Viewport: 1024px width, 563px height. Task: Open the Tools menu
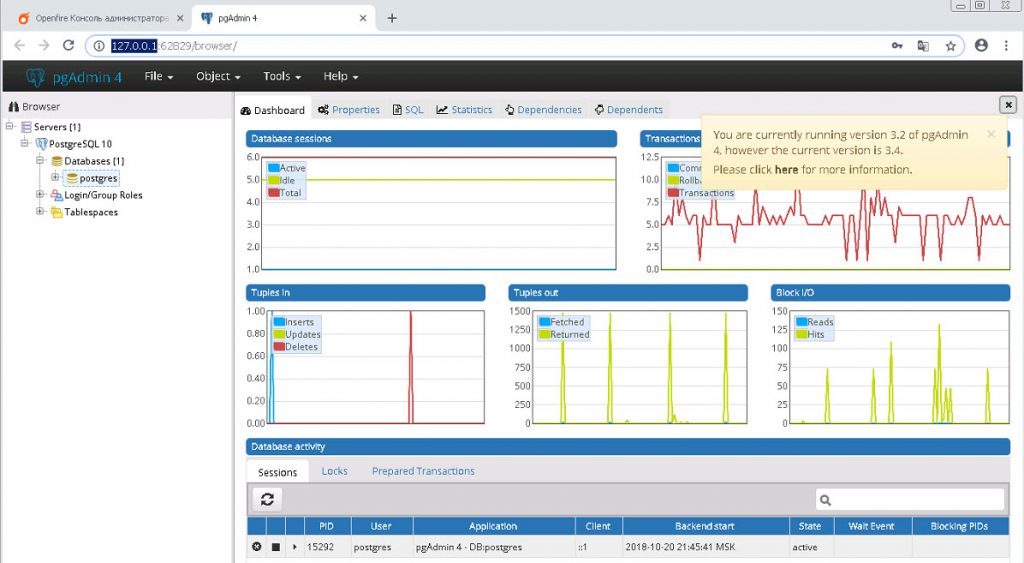pos(281,76)
